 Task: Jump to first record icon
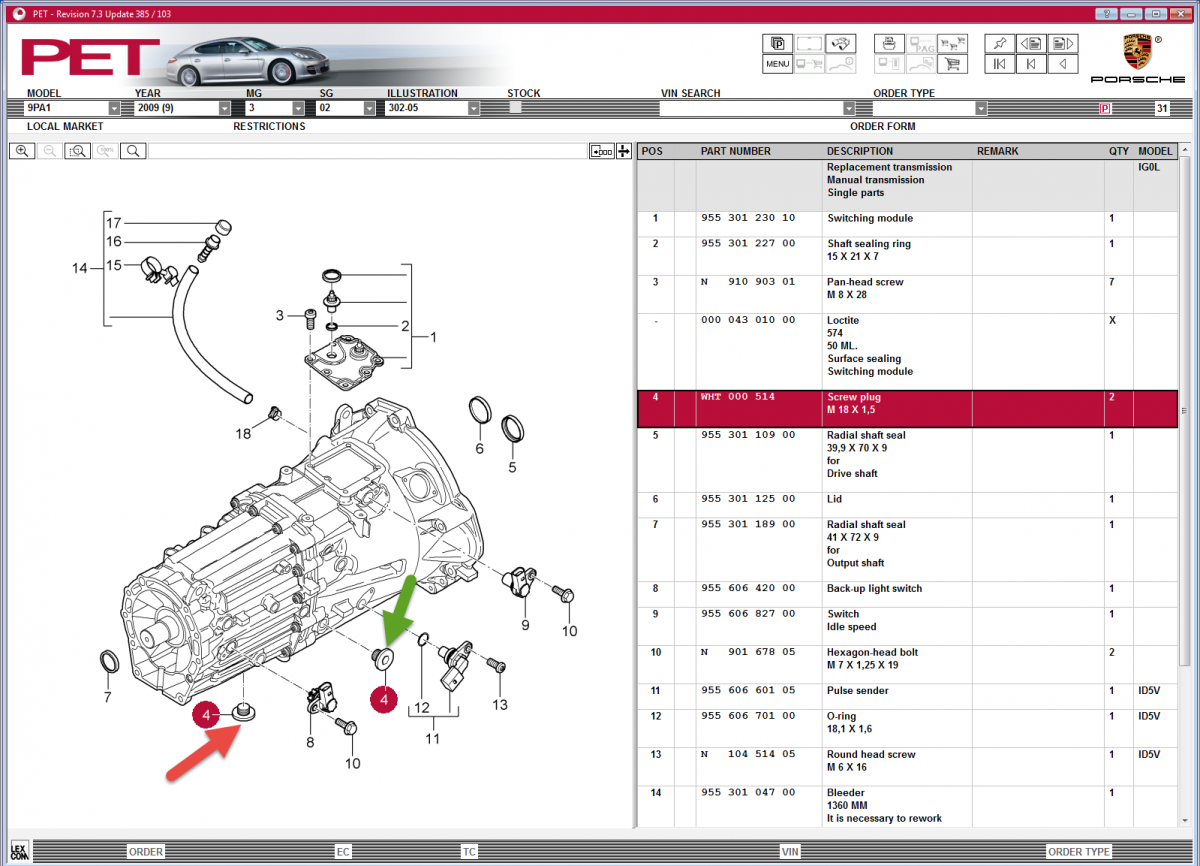pyautogui.click(x=999, y=64)
